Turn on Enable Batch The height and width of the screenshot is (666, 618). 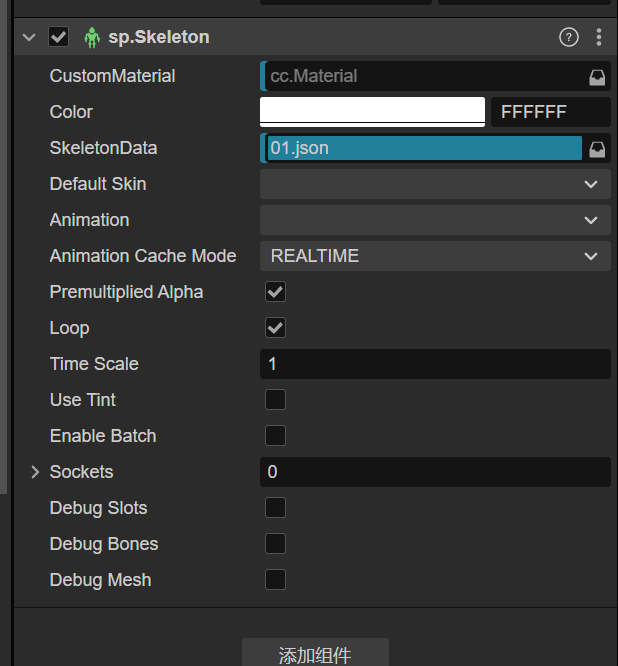tap(275, 436)
